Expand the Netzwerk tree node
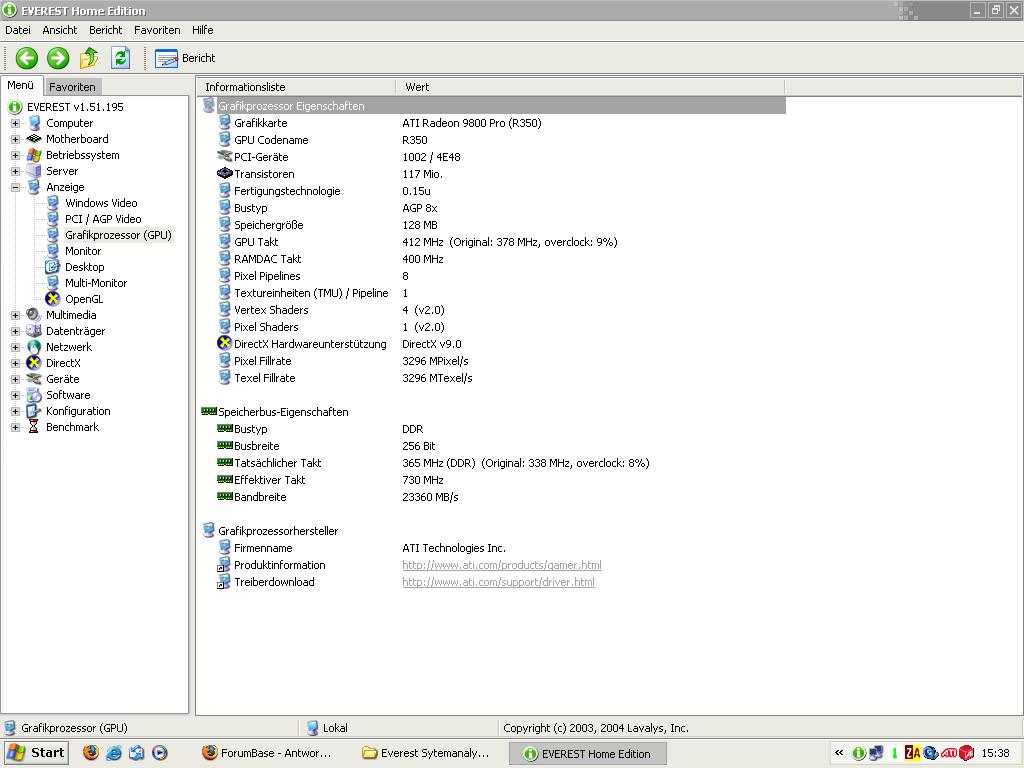The height and width of the screenshot is (768, 1024). click(15, 347)
